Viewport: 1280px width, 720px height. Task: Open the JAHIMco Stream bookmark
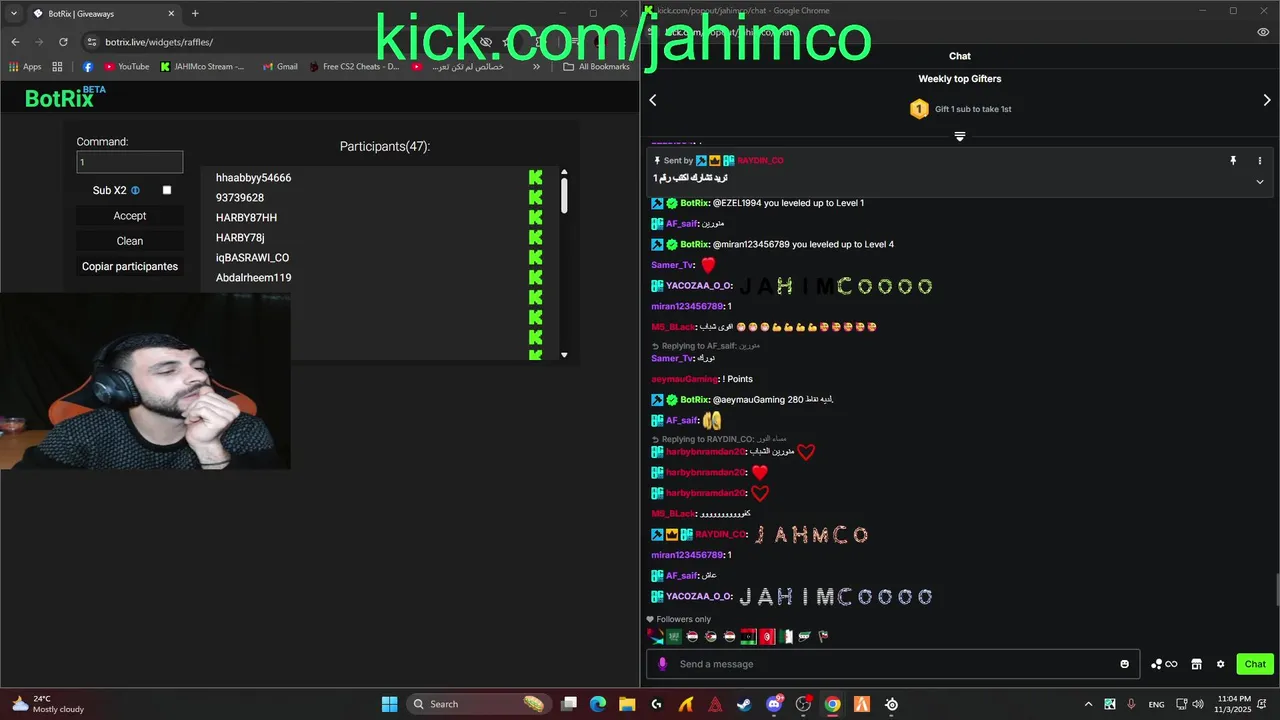coord(202,67)
